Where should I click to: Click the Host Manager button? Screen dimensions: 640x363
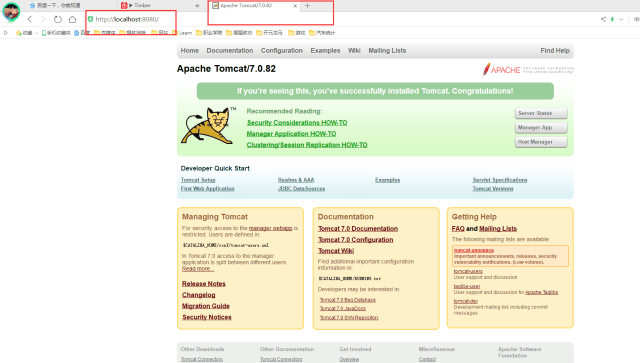tap(541, 142)
